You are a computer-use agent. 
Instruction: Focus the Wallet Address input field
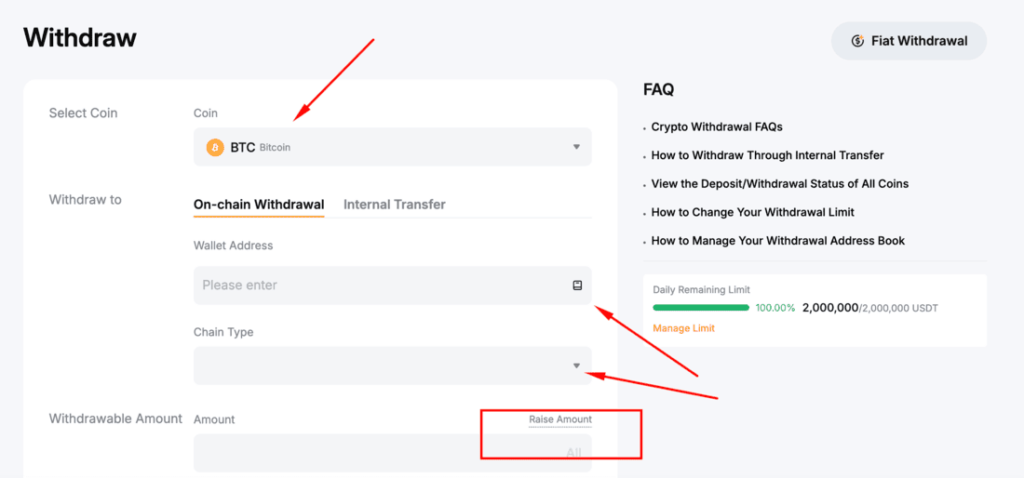[380, 285]
